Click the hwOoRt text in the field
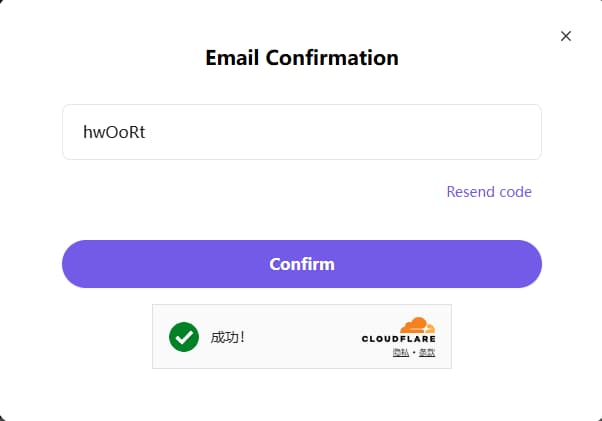 tap(116, 132)
